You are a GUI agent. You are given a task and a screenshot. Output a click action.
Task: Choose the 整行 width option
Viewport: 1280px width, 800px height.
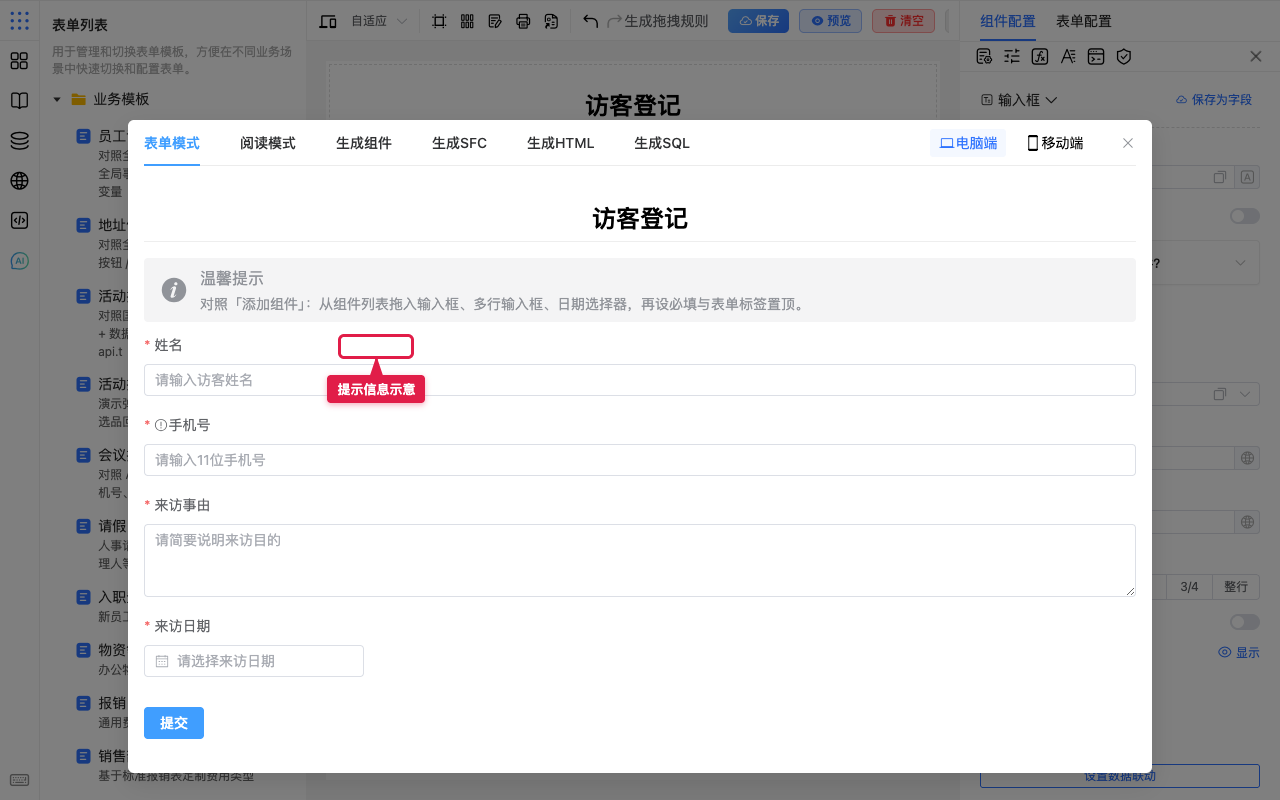(x=1236, y=587)
